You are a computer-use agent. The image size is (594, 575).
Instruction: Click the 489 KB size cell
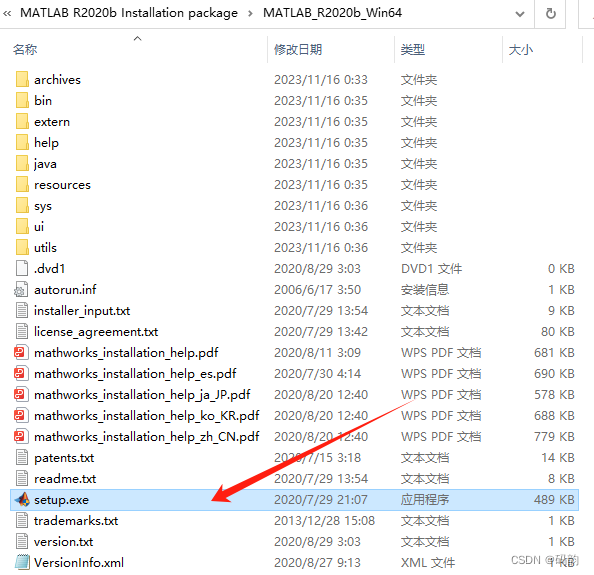554,500
